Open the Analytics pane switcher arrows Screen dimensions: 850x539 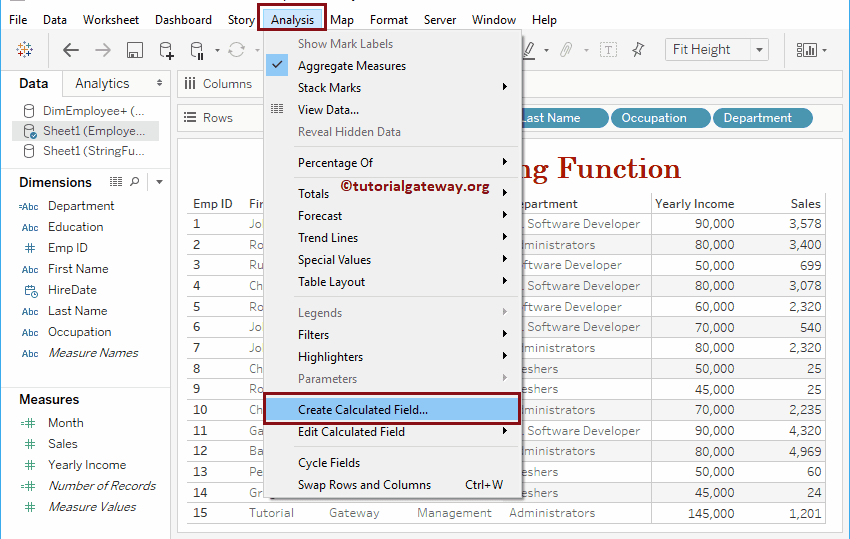pyautogui.click(x=159, y=83)
